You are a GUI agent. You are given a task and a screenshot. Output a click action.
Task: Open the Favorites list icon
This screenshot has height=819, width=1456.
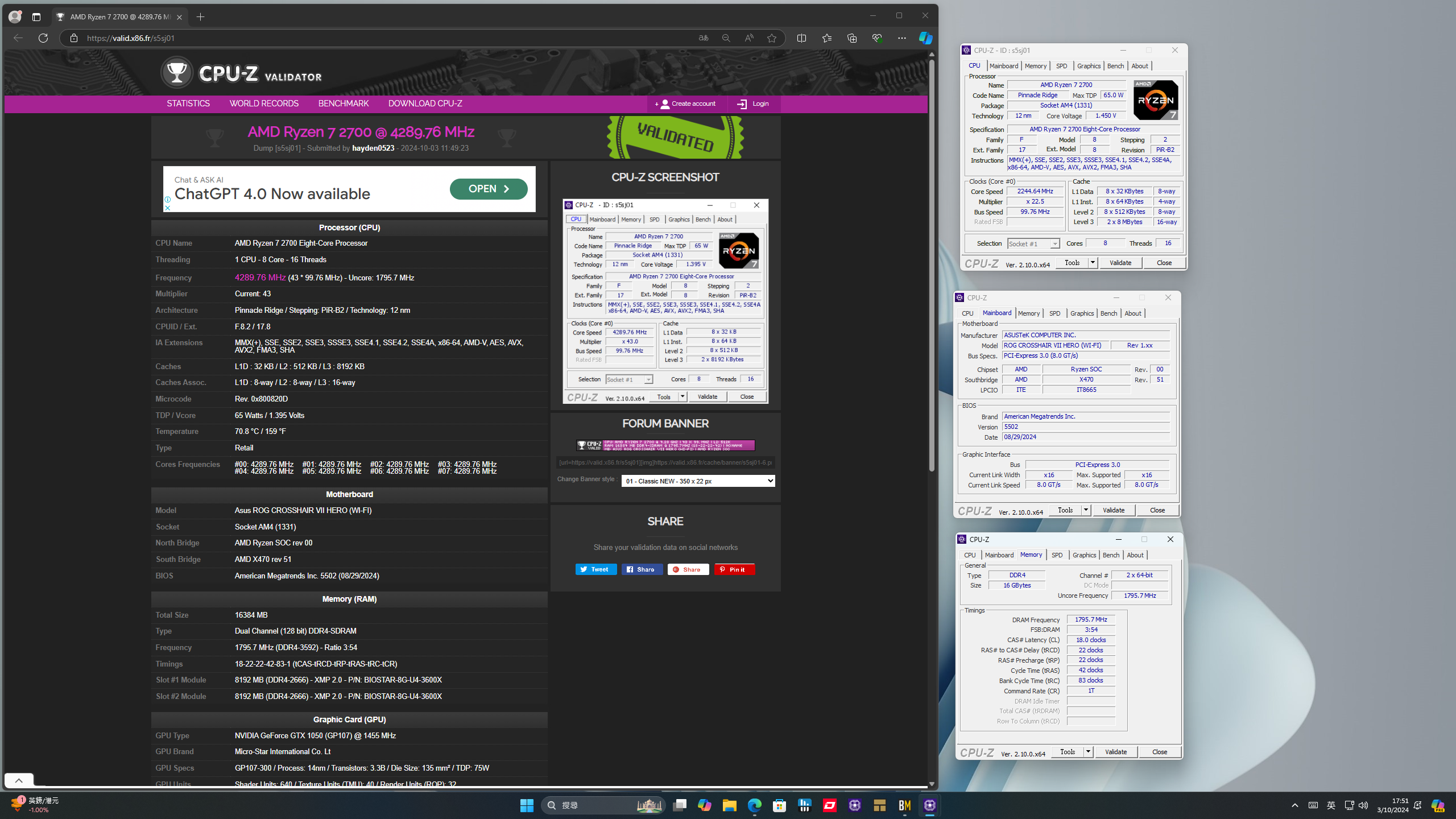[x=826, y=38]
